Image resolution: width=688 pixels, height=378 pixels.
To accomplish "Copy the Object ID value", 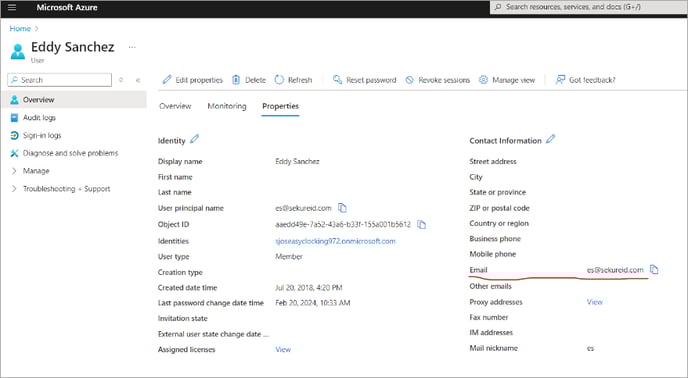I will 422,224.
